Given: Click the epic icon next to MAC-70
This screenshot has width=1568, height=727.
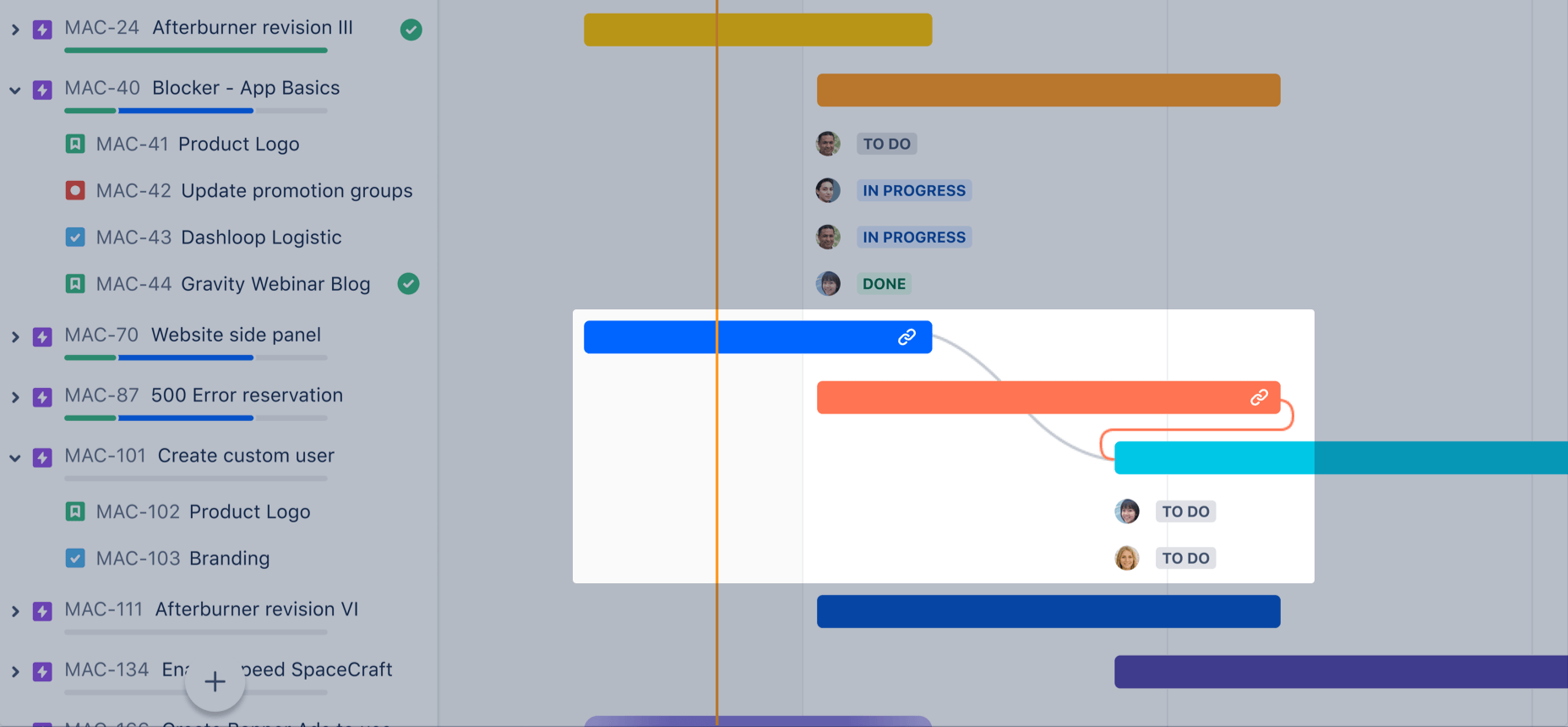Looking at the screenshot, I should tap(42, 336).
